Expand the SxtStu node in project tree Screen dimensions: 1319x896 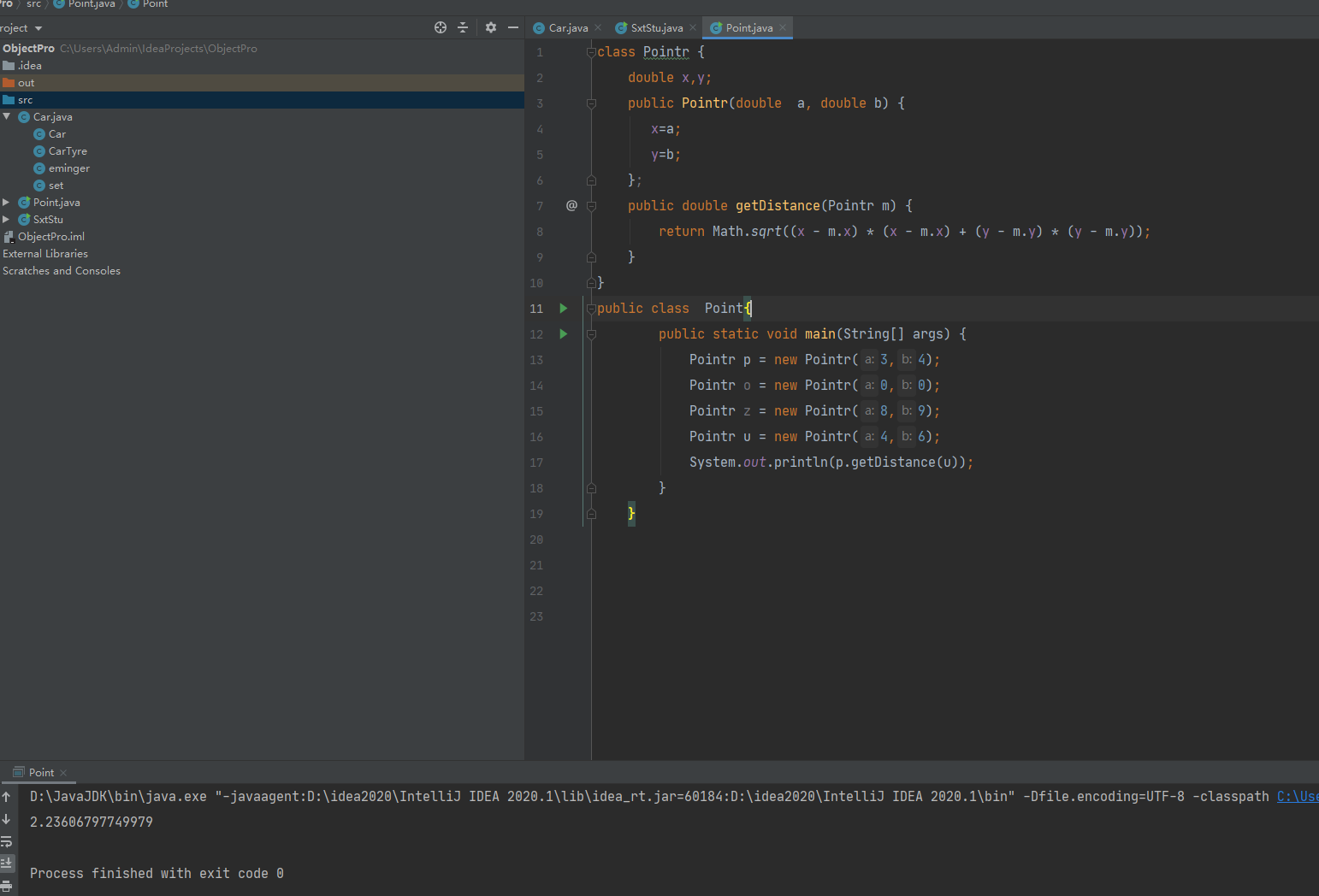tap(6, 219)
